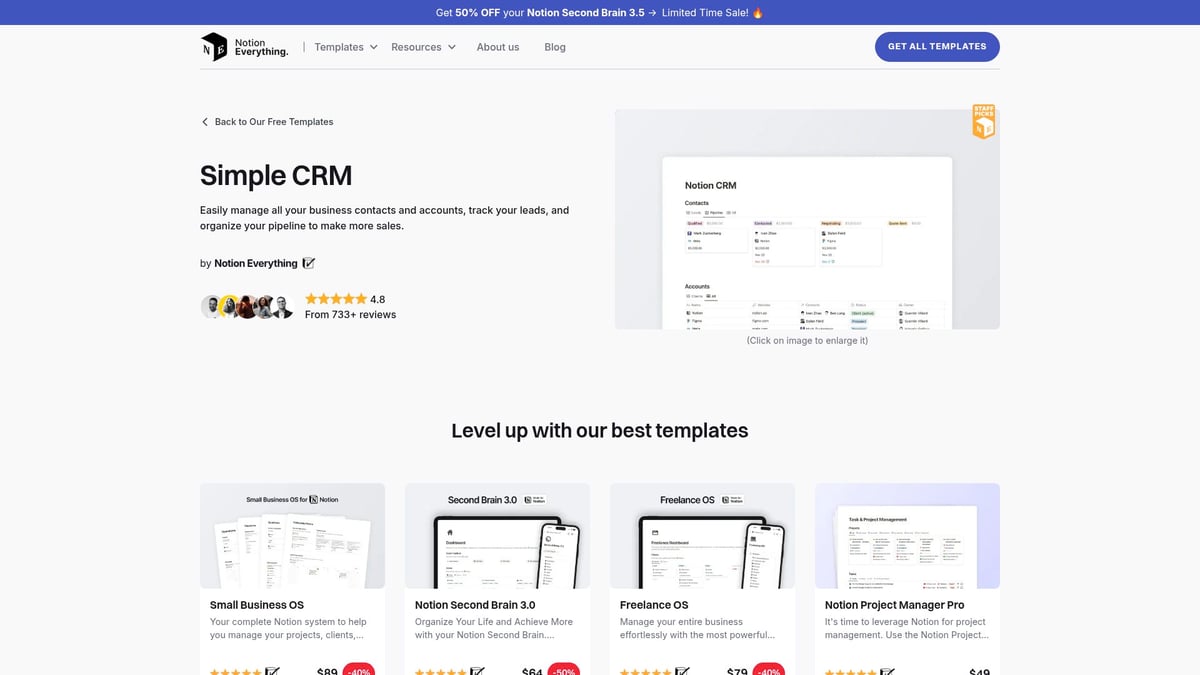Click the Simple CRM preview image to enlarge it
The image size is (1200, 675).
(x=806, y=218)
